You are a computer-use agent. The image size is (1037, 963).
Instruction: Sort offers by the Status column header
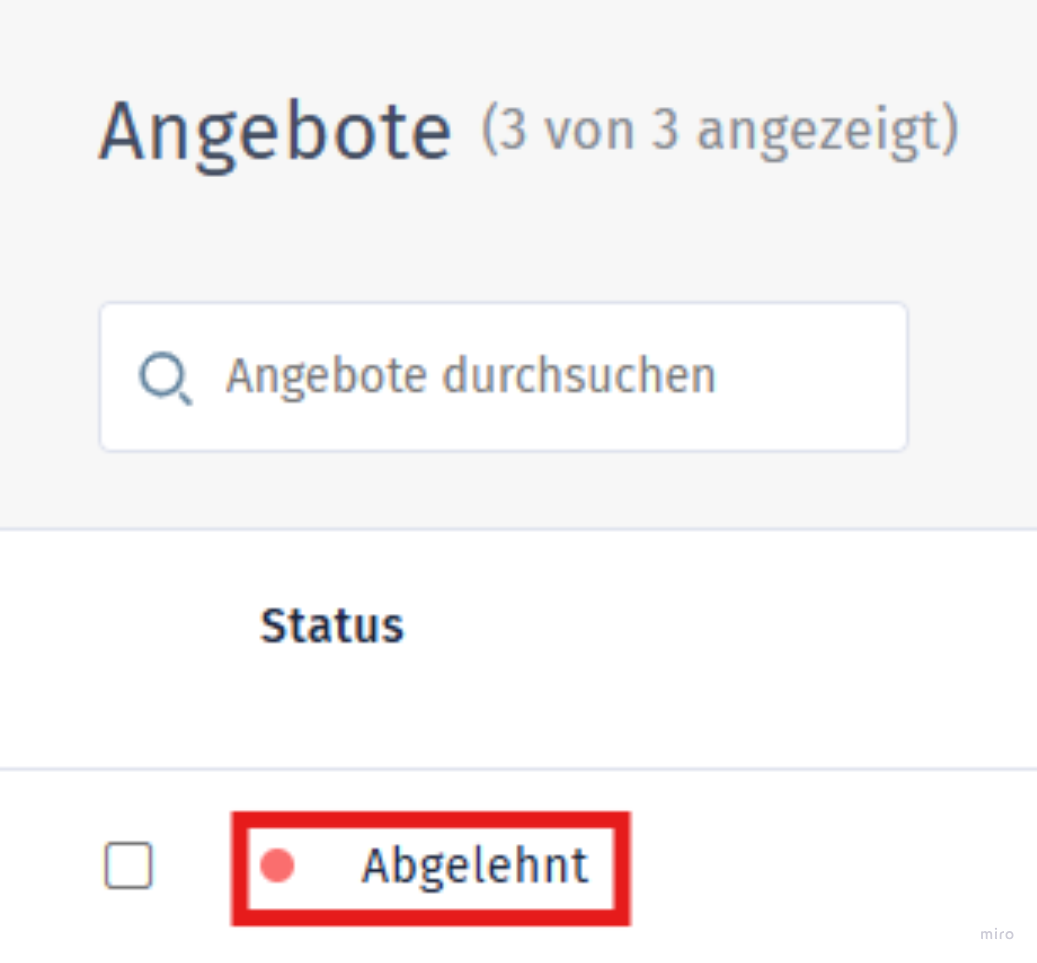tap(332, 626)
